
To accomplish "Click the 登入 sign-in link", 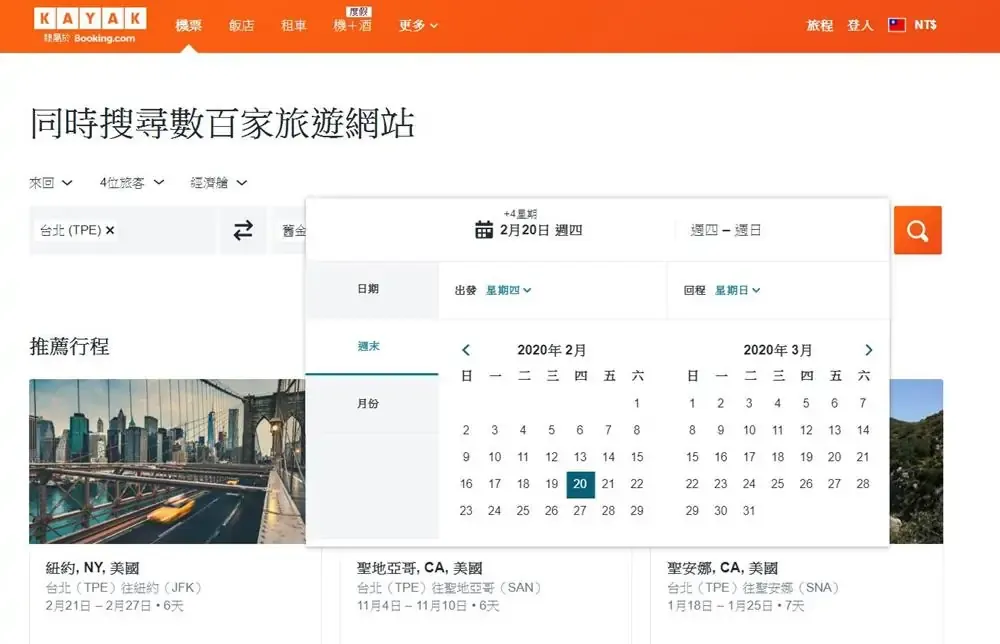I will pyautogui.click(x=860, y=25).
